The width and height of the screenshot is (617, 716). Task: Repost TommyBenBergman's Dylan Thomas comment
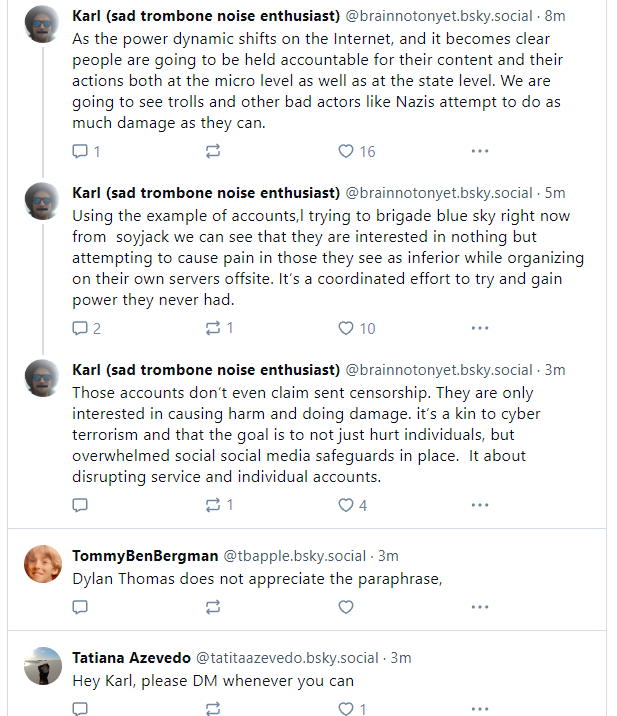pyautogui.click(x=213, y=607)
